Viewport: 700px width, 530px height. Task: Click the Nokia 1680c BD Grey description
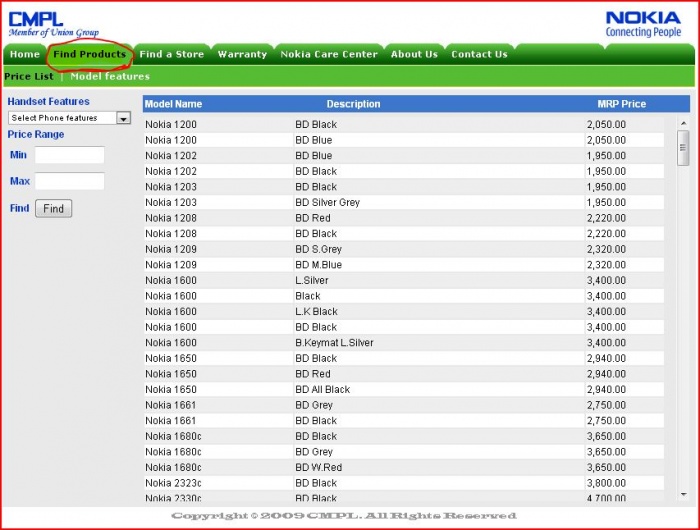click(x=314, y=452)
